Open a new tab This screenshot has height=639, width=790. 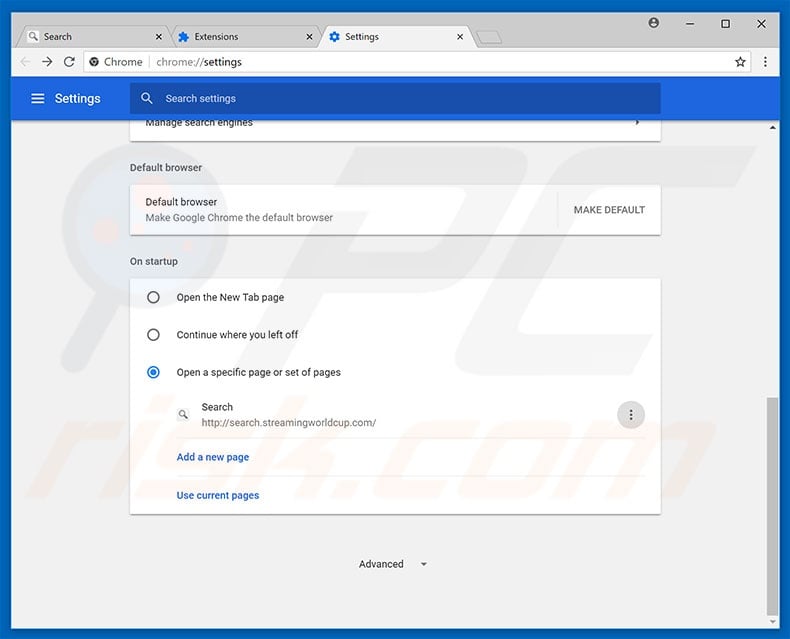point(489,37)
